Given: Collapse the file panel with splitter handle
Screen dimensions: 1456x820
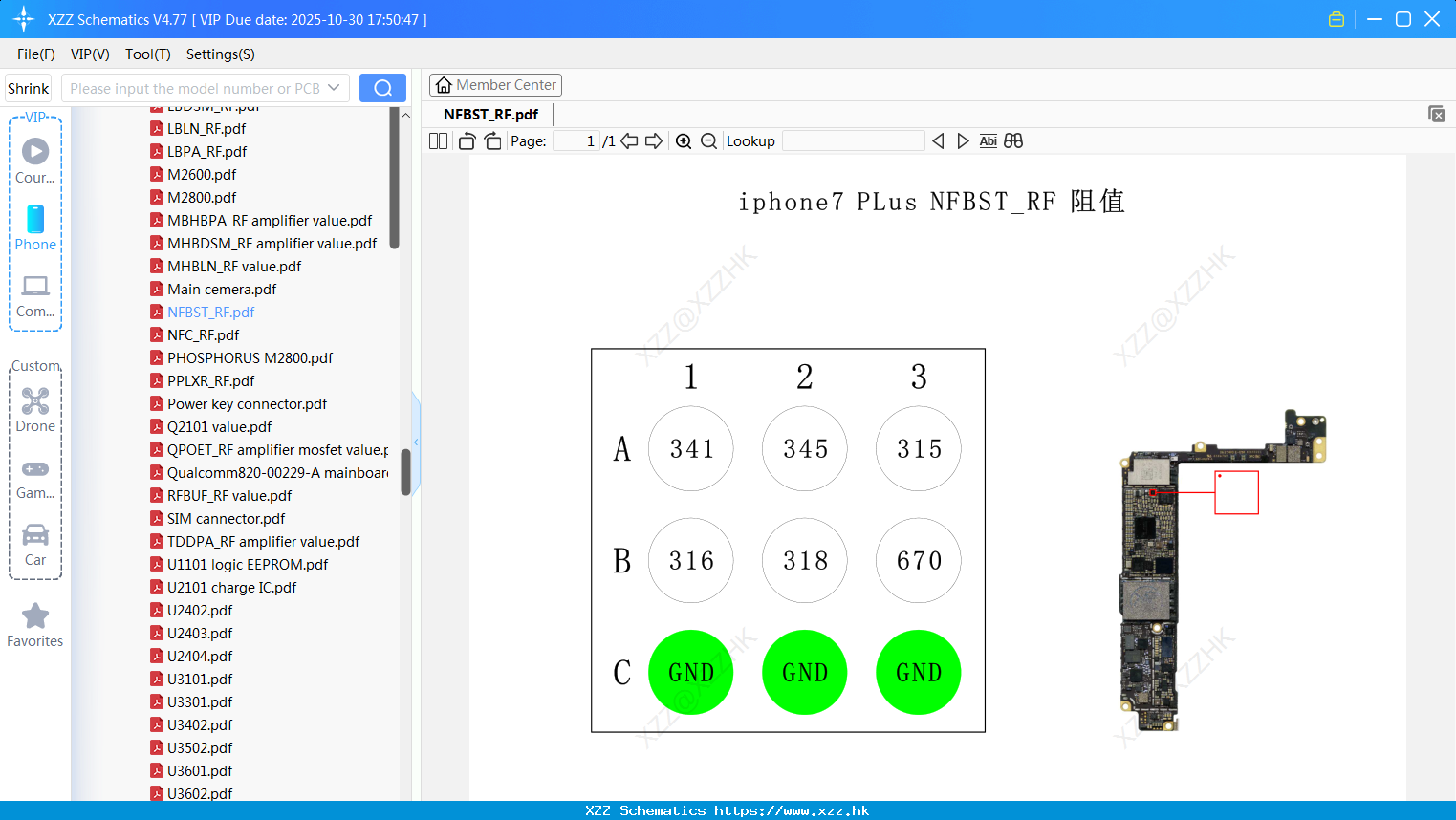Looking at the screenshot, I should pos(416,442).
